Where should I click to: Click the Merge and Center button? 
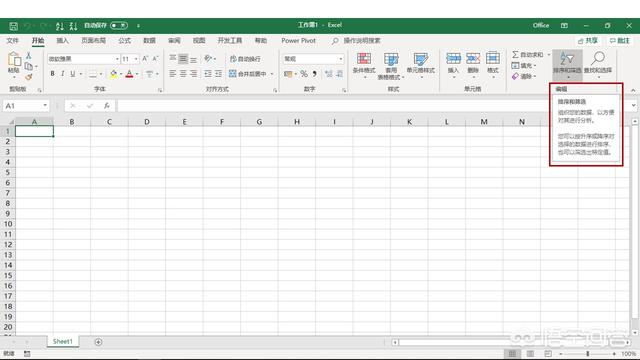click(247, 74)
